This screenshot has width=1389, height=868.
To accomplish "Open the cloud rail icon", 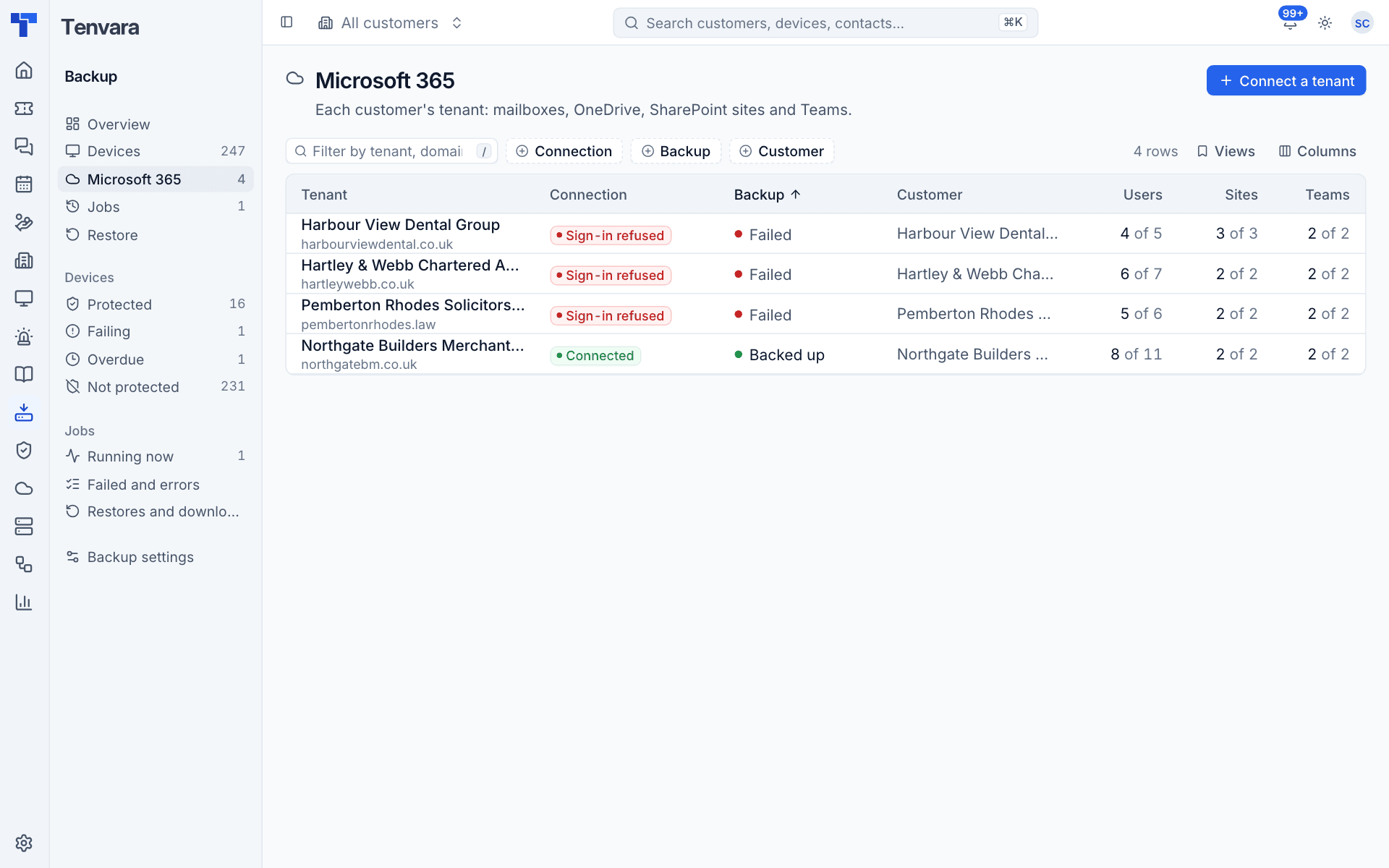I will pyautogui.click(x=24, y=488).
